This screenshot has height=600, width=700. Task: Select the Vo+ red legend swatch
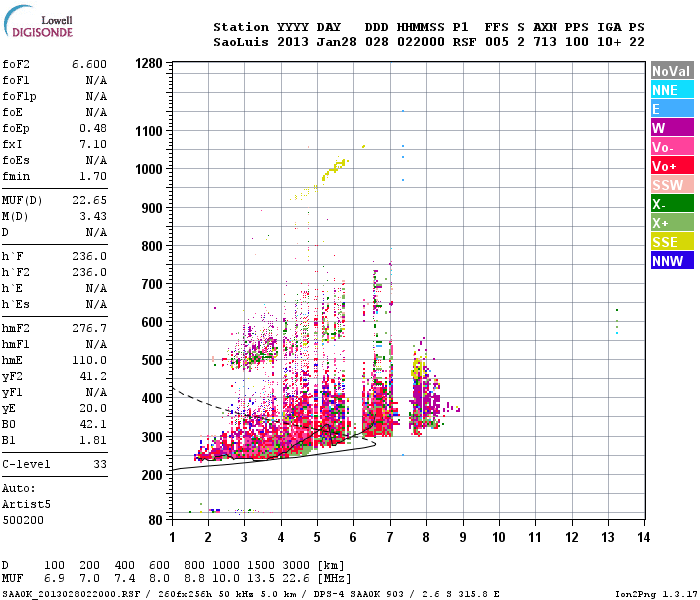672,166
